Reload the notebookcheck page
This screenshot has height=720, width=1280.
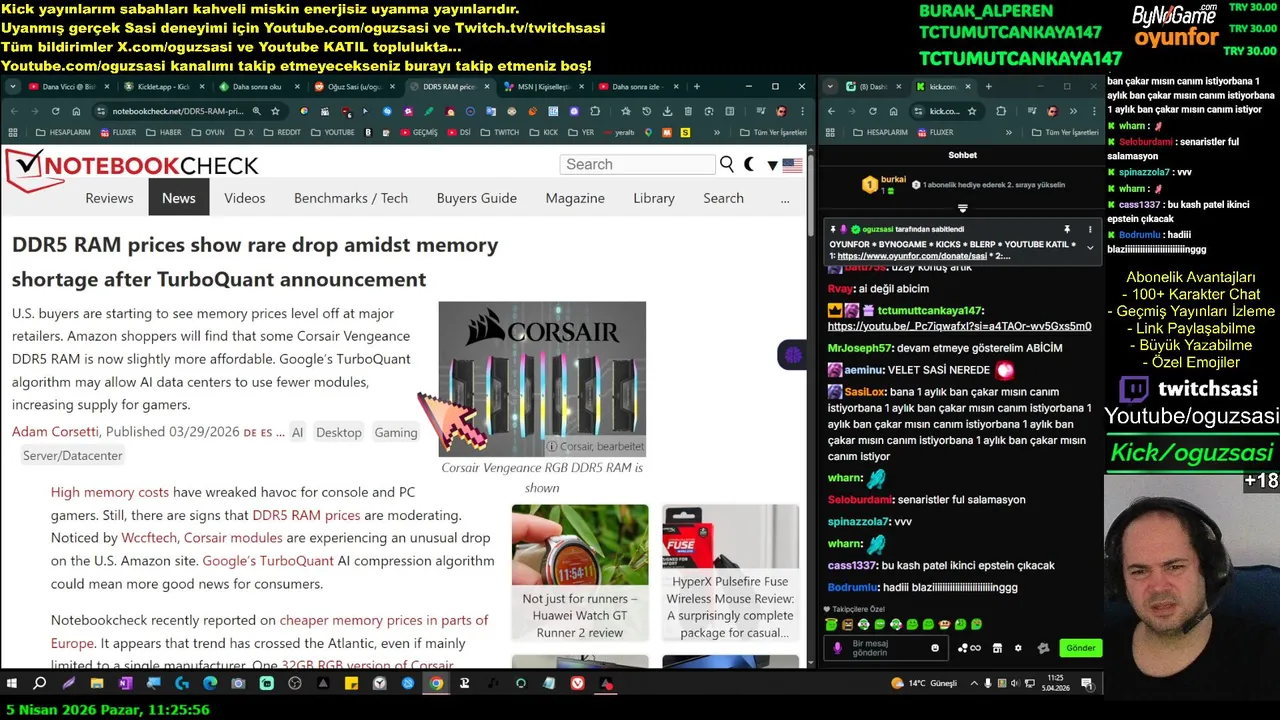[57, 111]
